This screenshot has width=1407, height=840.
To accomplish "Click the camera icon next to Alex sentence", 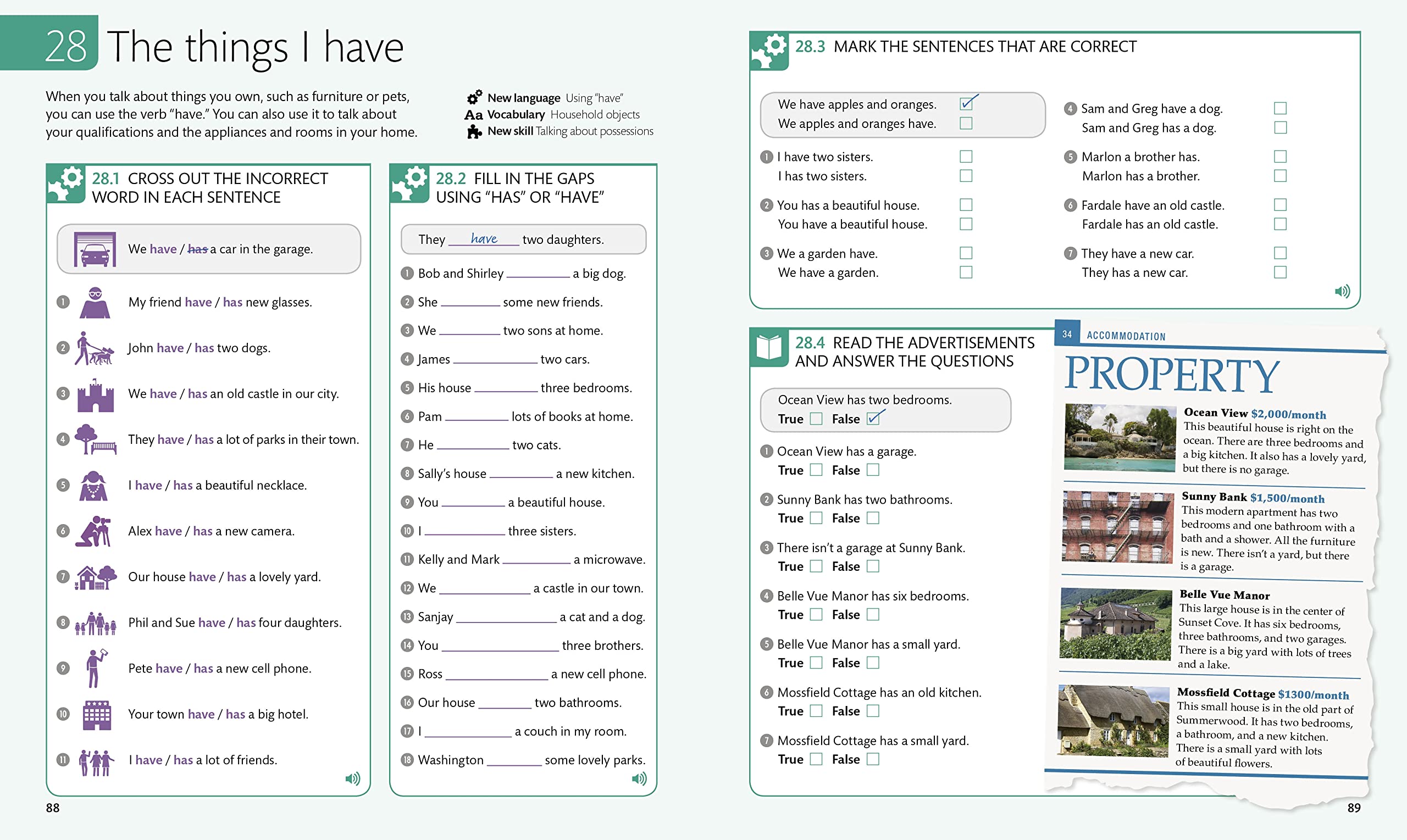I will [94, 530].
